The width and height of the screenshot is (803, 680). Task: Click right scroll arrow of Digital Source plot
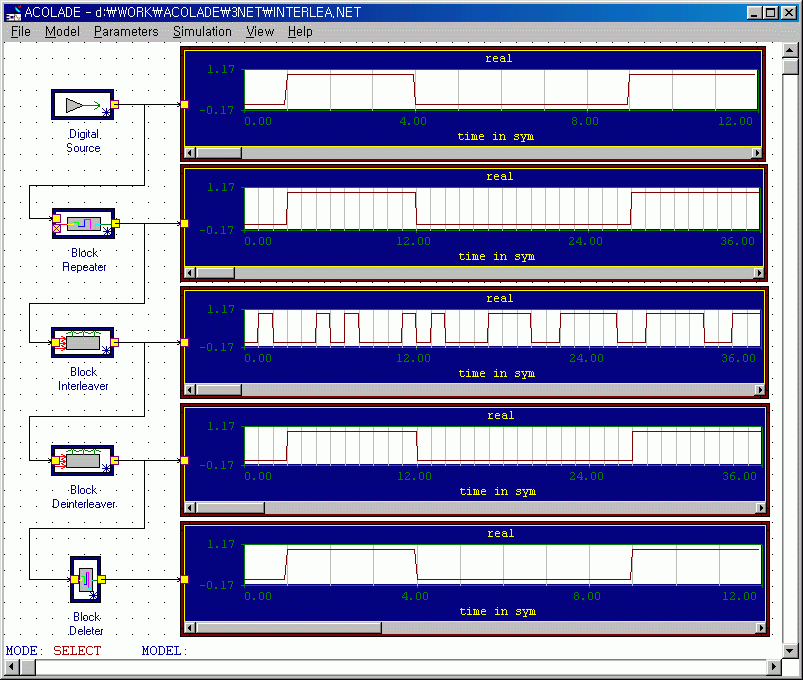[x=756, y=153]
